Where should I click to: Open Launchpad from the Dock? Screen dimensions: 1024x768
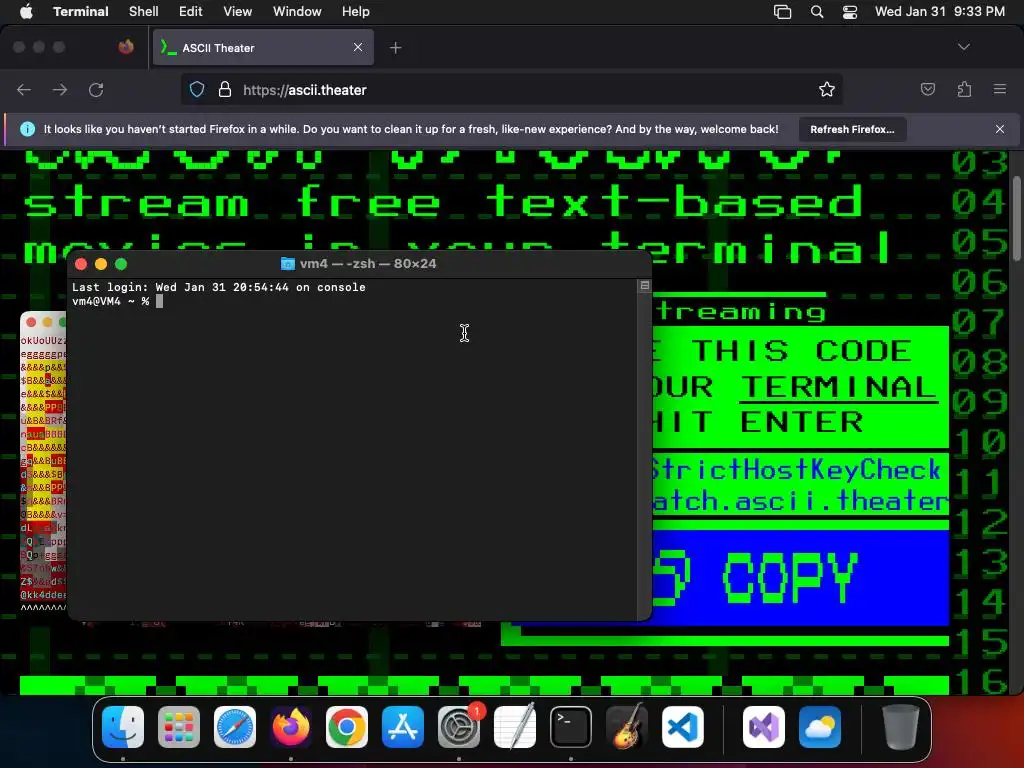179,727
